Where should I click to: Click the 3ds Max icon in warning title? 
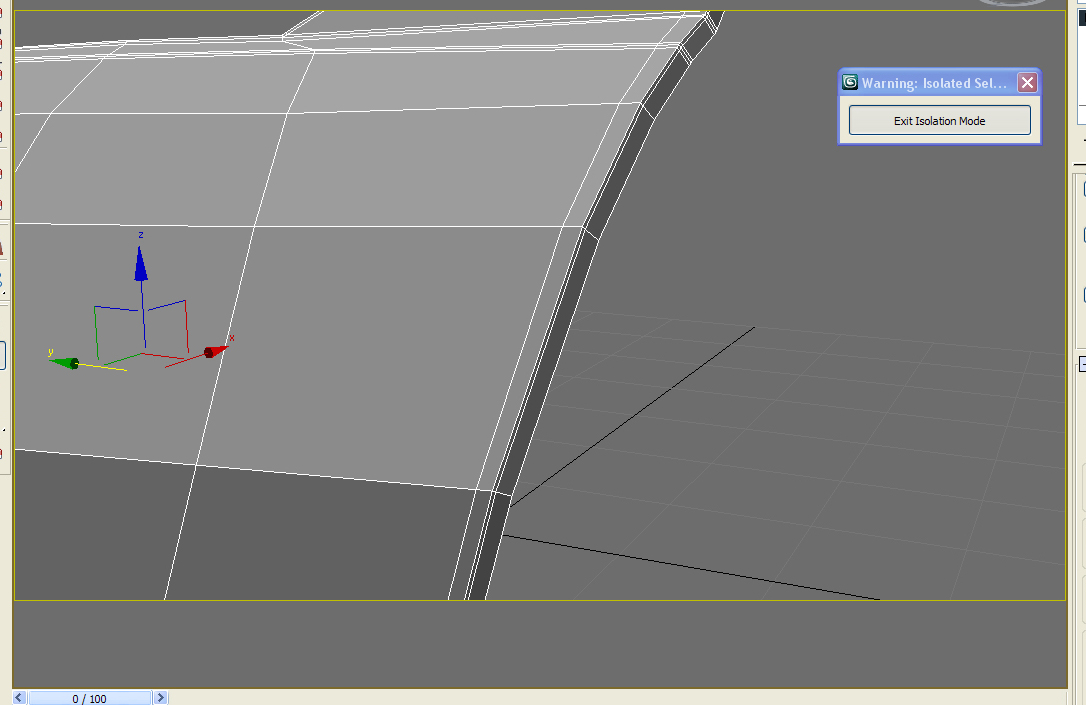850,83
